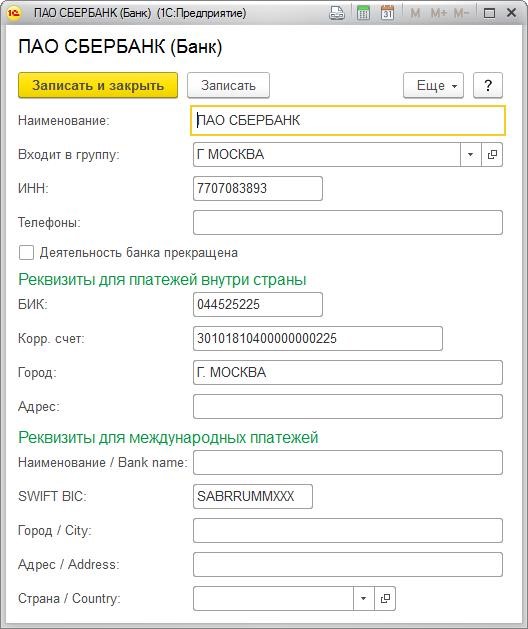Click the M- memory subtract button

tap(461, 13)
